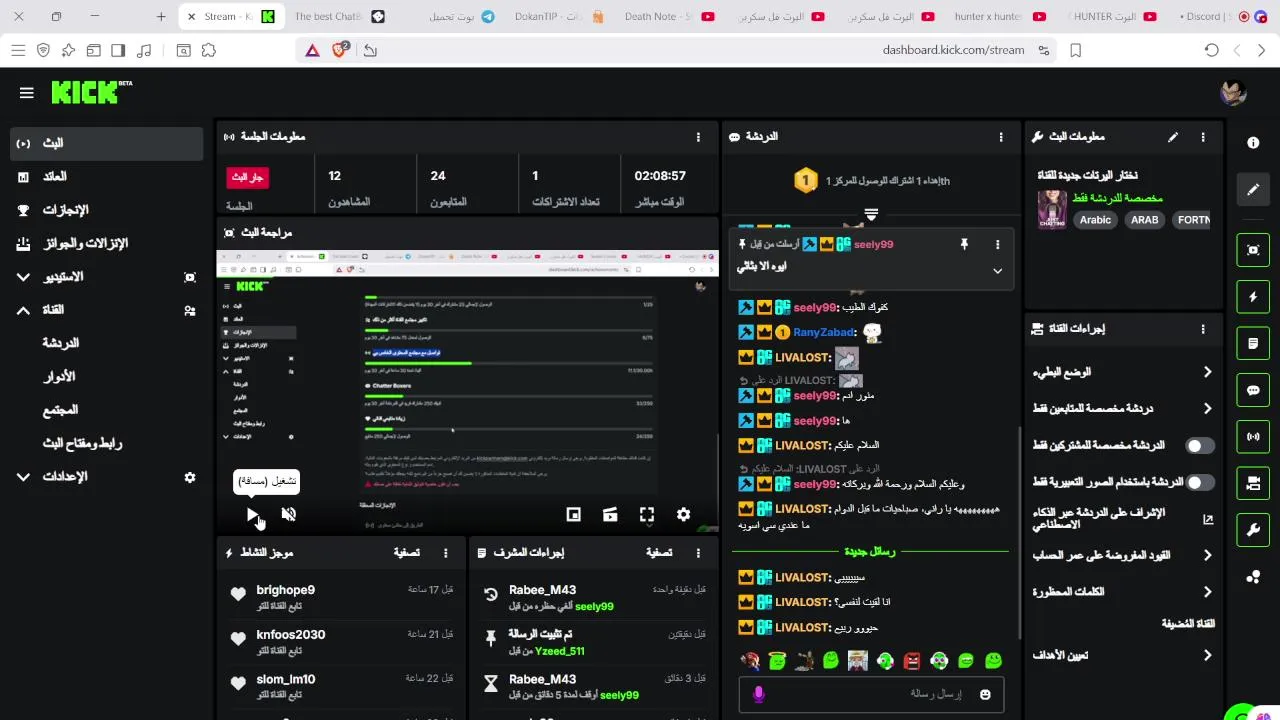Open the emoji picker in chat input

click(x=985, y=694)
